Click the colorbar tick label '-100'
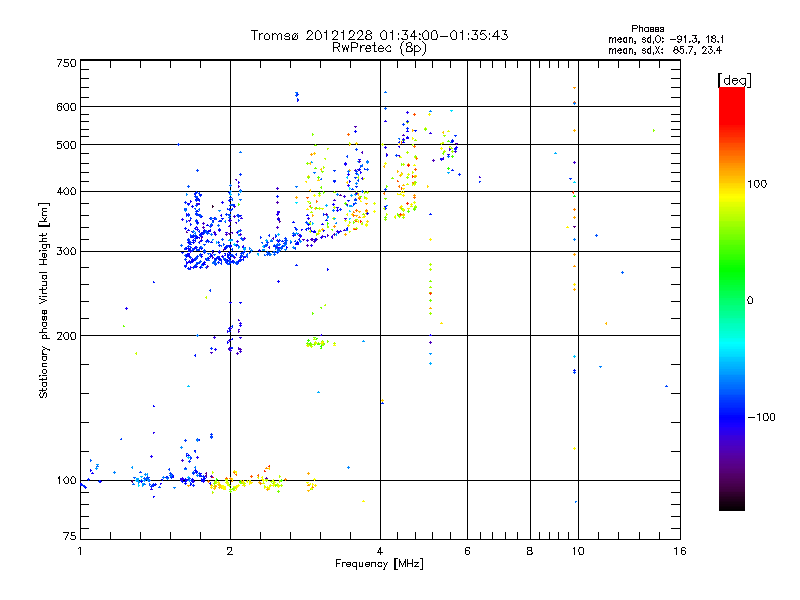 pos(761,417)
